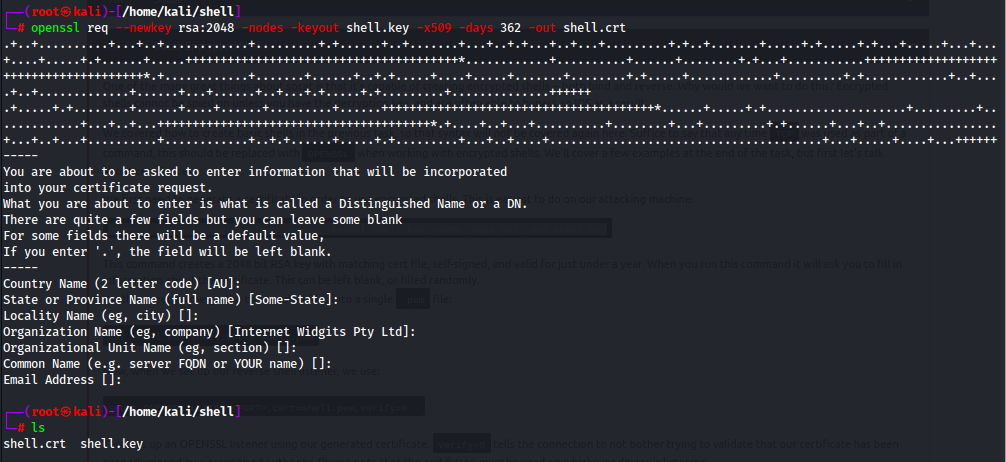1006x462 pixels.
Task: Click shell.crt in the ls output
Action: [35, 443]
